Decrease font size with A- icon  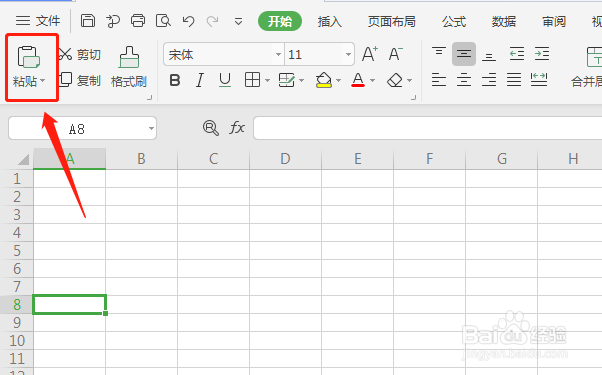(x=395, y=54)
